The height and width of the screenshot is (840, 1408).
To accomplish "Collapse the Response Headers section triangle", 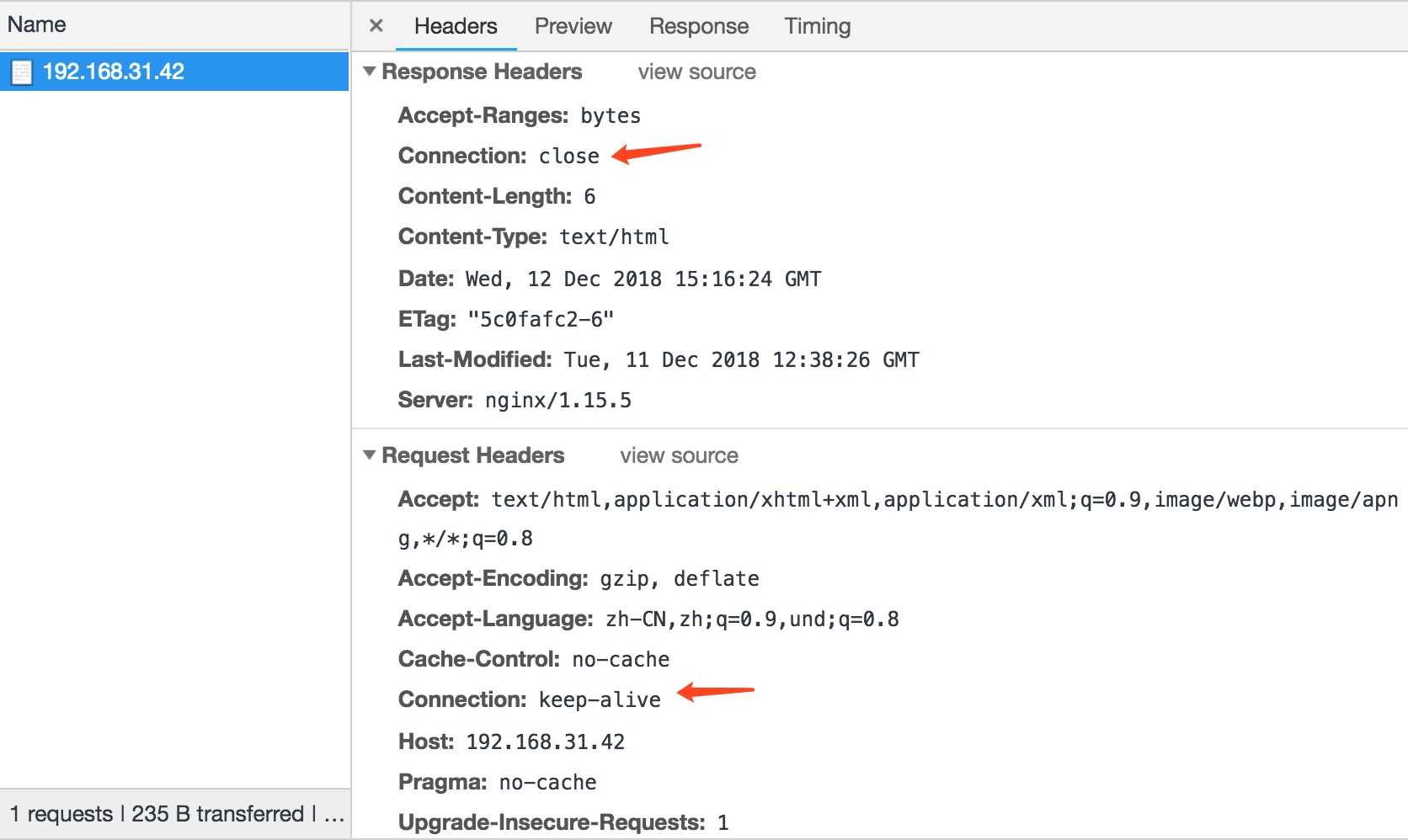I will pos(369,72).
